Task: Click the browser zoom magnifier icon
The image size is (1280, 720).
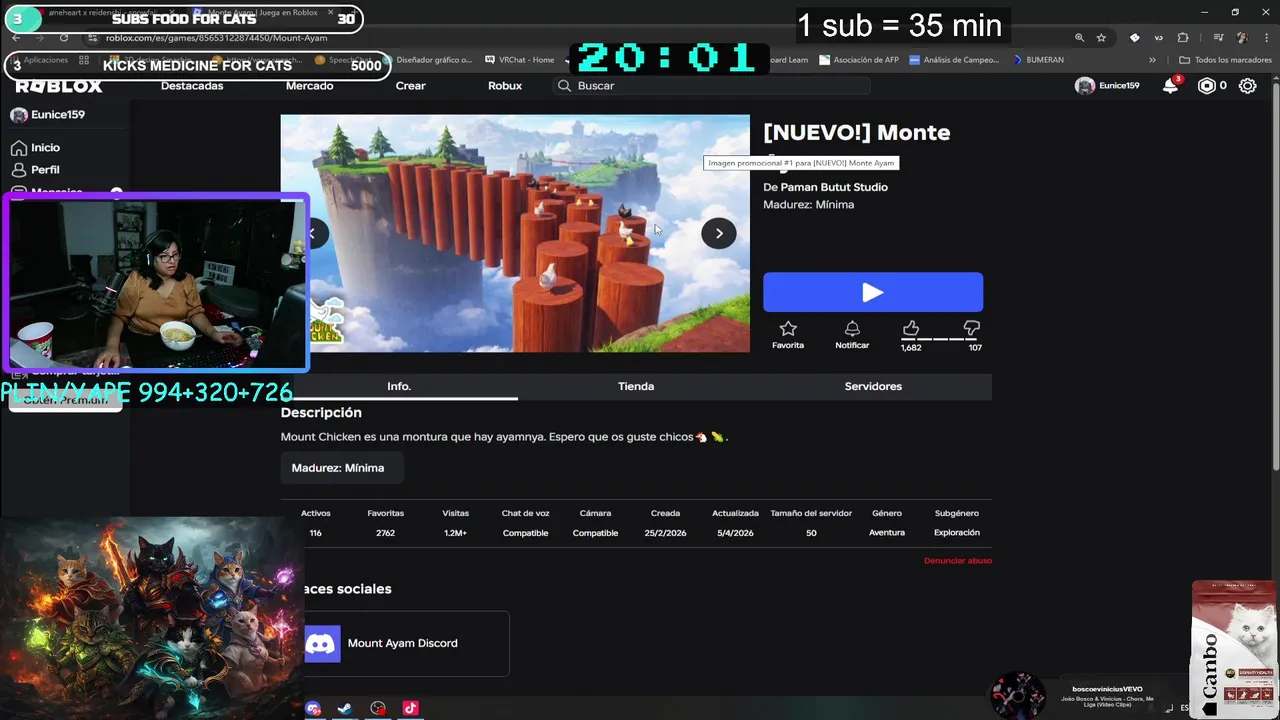Action: pyautogui.click(x=1079, y=38)
